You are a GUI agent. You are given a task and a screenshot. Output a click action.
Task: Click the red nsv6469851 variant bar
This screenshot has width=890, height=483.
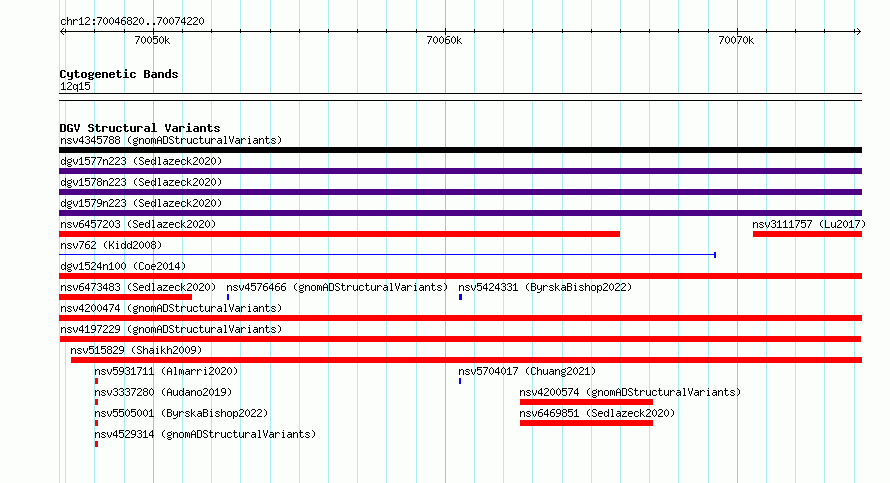[x=586, y=423]
